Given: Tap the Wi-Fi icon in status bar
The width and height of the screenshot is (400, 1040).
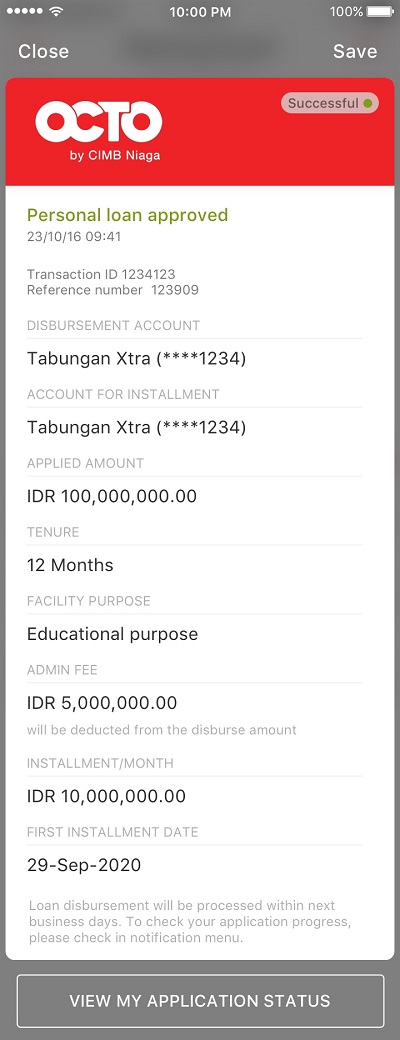Looking at the screenshot, I should [x=56, y=11].
